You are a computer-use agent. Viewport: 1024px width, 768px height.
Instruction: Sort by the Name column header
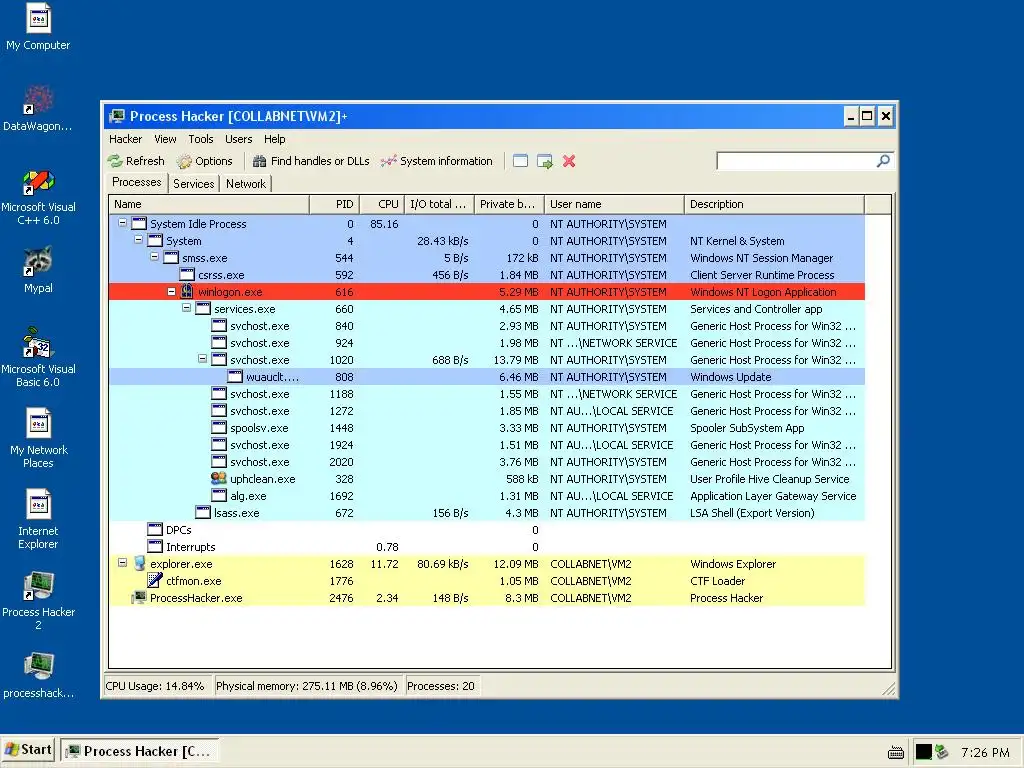tap(209, 204)
